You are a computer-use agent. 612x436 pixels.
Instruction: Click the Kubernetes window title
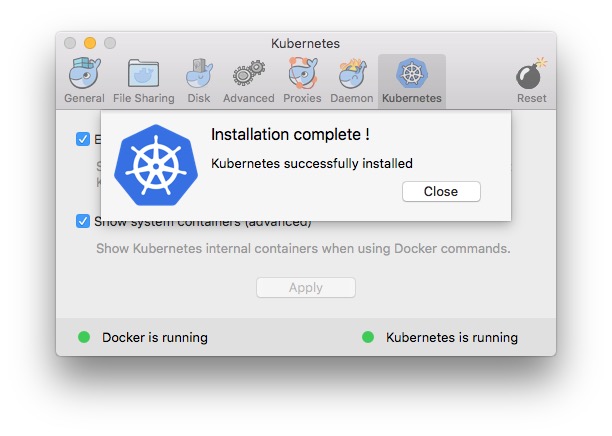click(x=305, y=43)
